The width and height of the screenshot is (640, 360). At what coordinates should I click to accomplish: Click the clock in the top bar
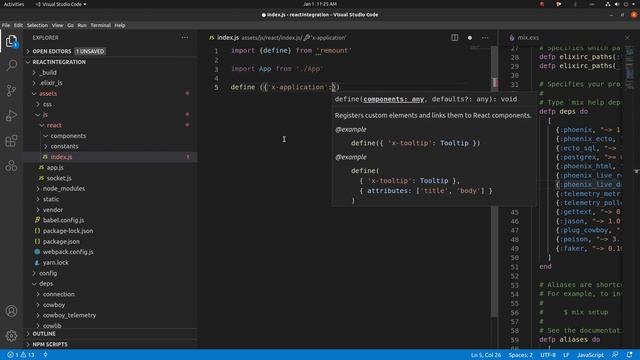pyautogui.click(x=320, y=4)
